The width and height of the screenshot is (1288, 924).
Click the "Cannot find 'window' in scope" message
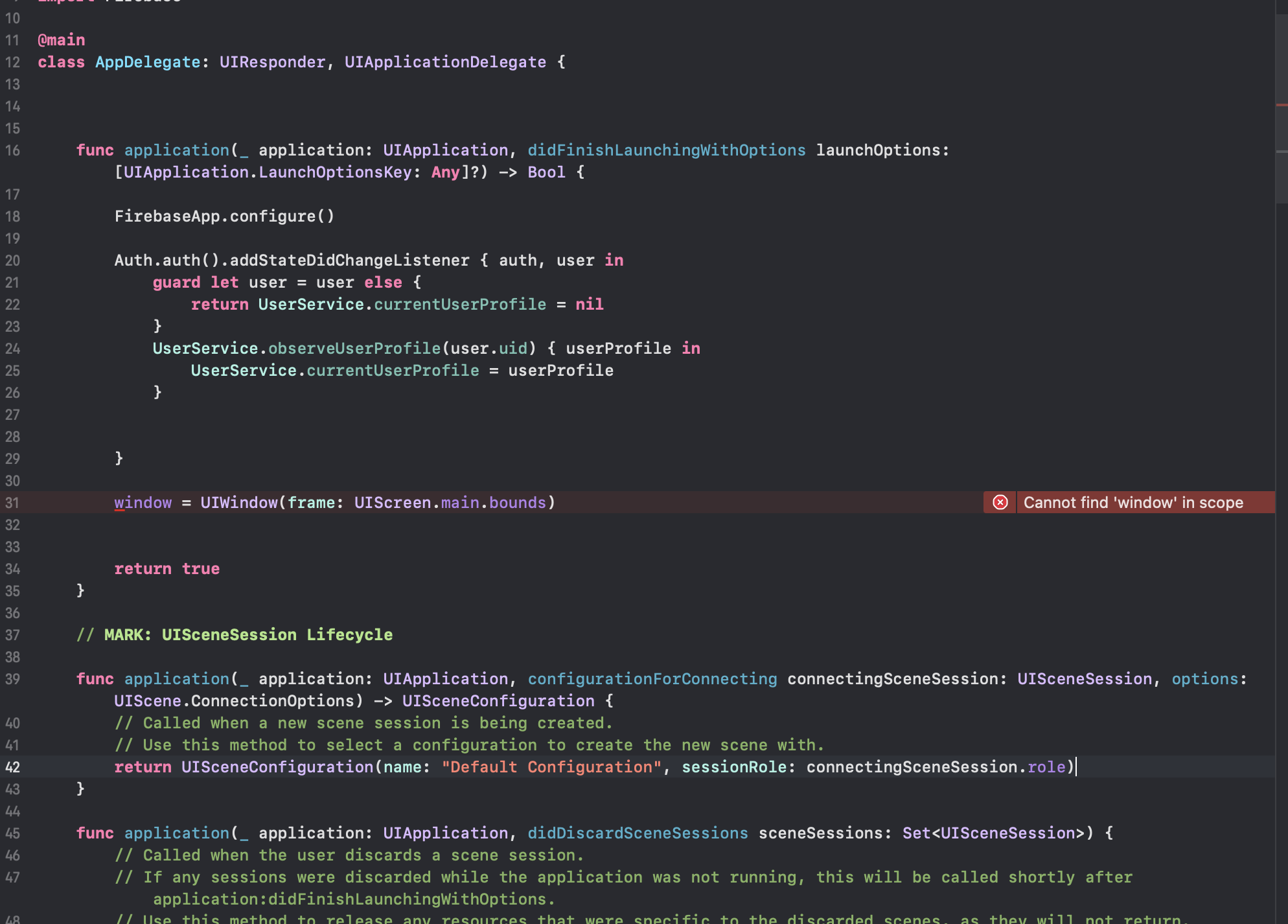1133,502
